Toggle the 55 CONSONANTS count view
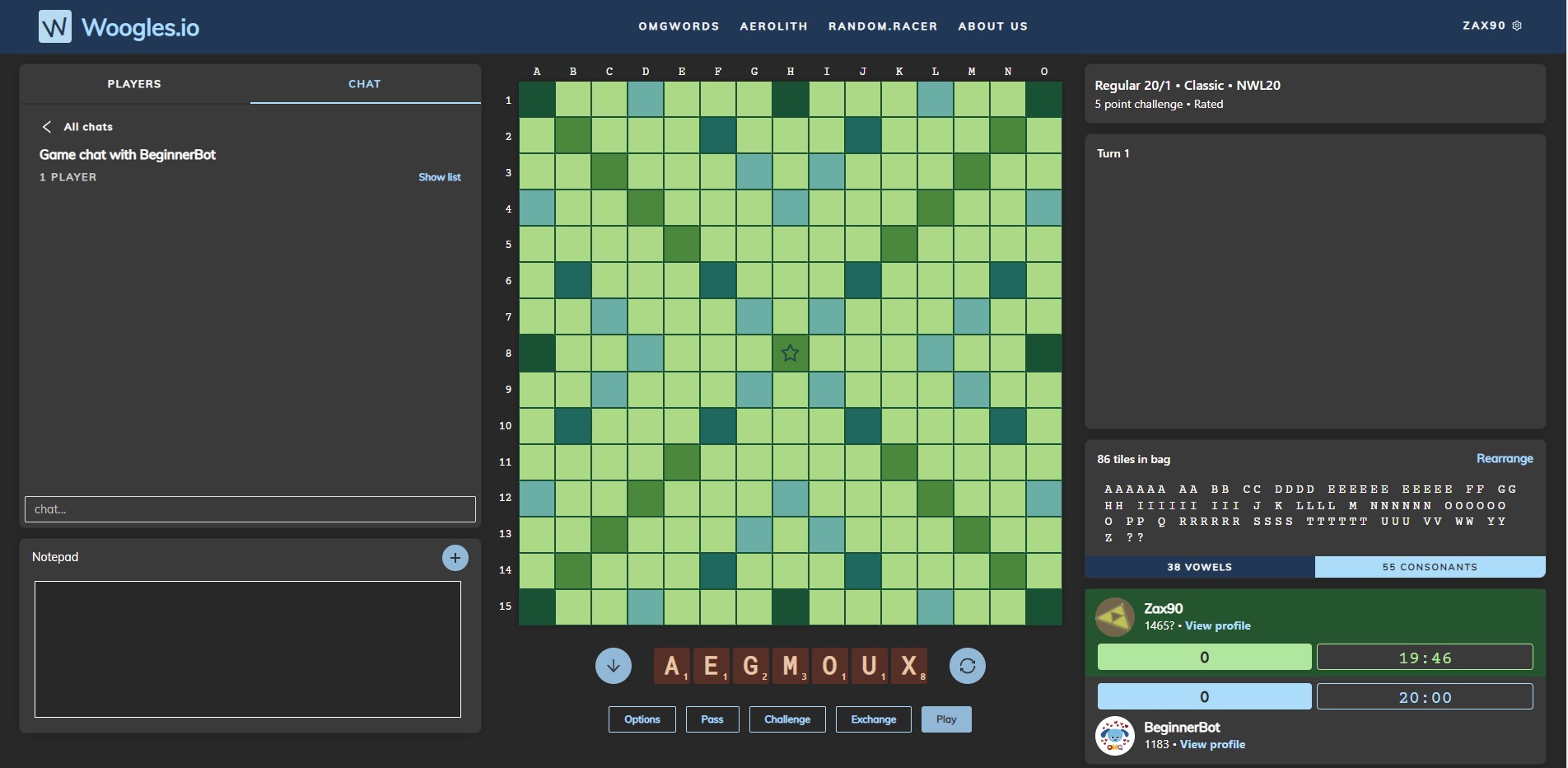 click(1430, 567)
